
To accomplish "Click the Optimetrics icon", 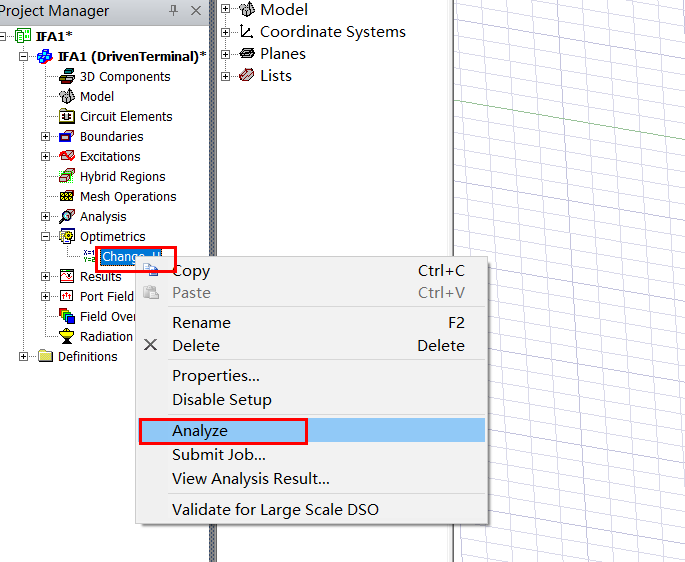I will pyautogui.click(x=67, y=236).
